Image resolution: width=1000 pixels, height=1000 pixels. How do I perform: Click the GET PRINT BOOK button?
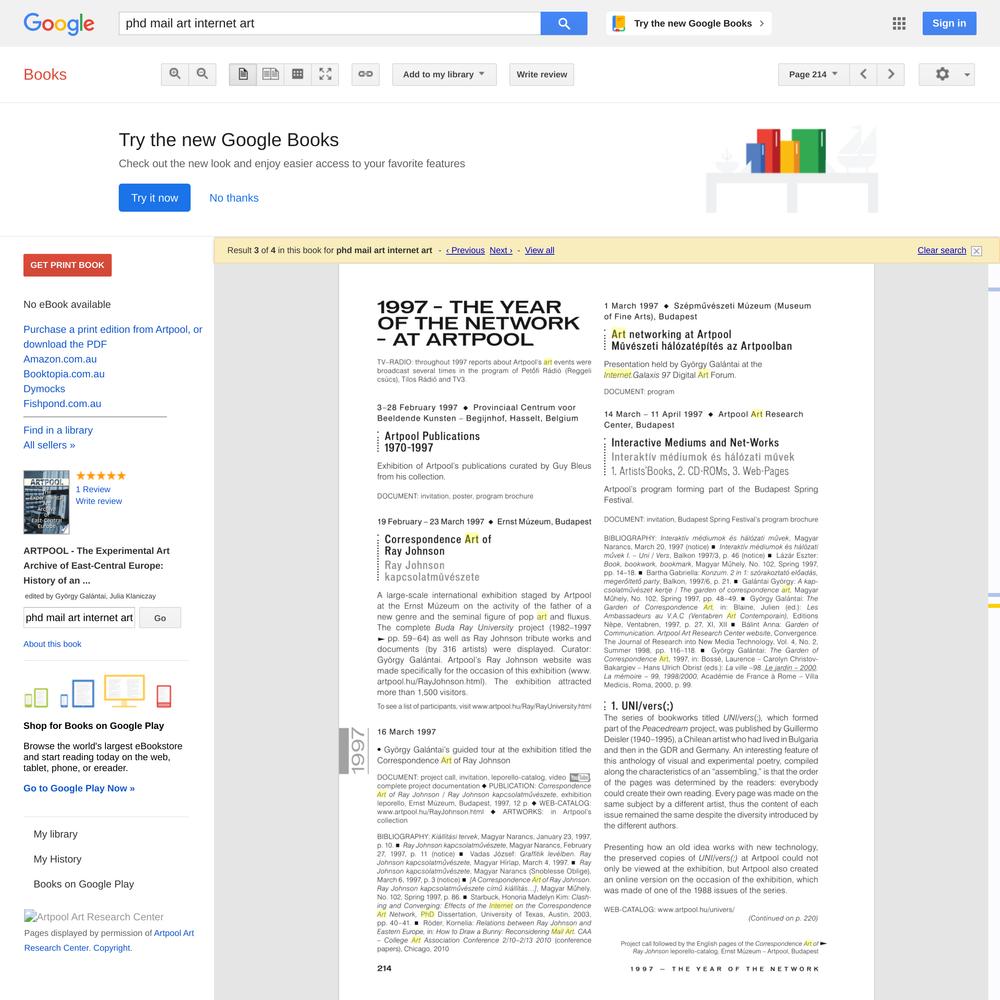tap(67, 265)
